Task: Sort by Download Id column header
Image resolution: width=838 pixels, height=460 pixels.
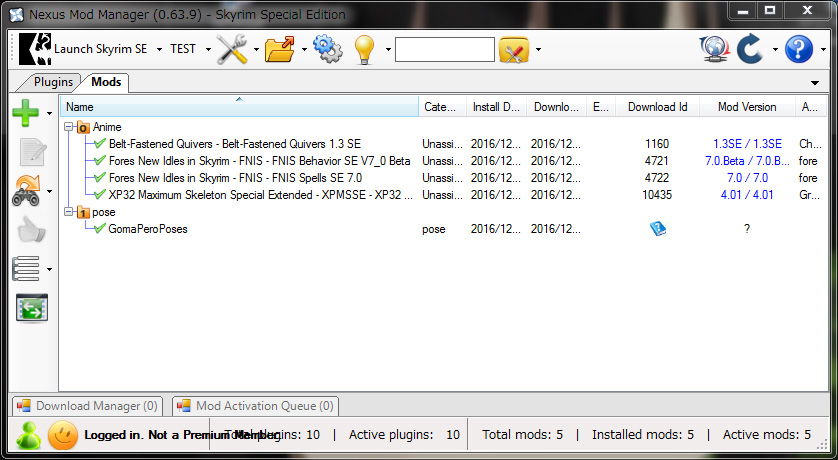Action: coord(657,107)
